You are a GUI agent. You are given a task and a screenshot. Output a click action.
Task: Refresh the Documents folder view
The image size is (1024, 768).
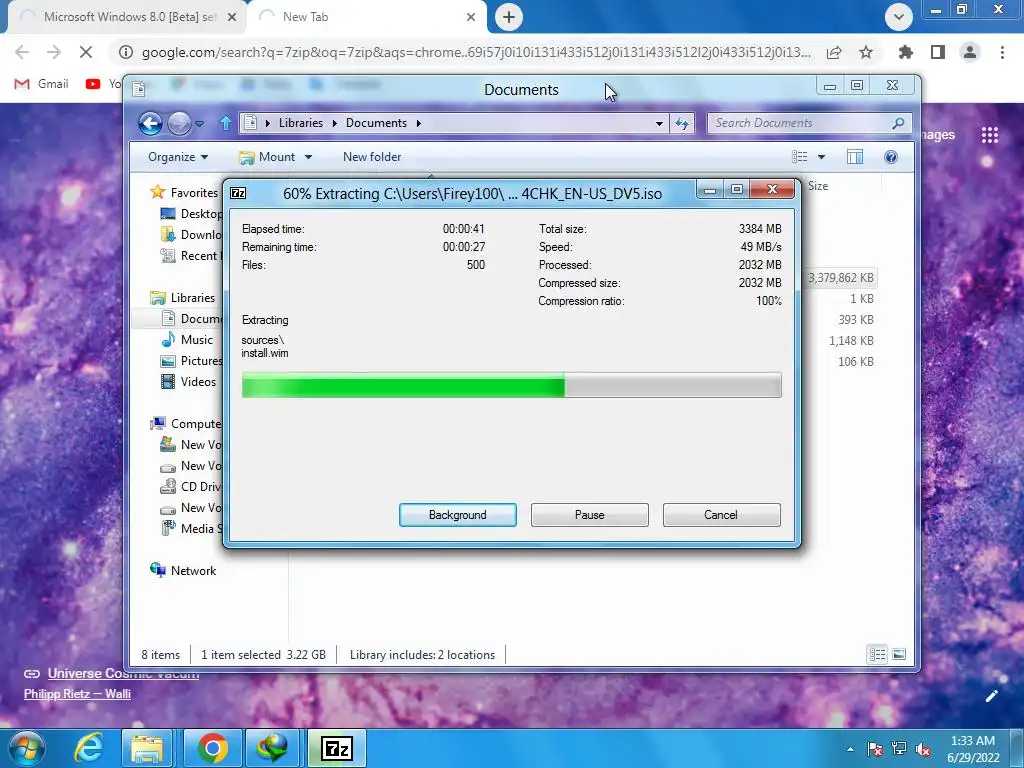click(x=682, y=123)
